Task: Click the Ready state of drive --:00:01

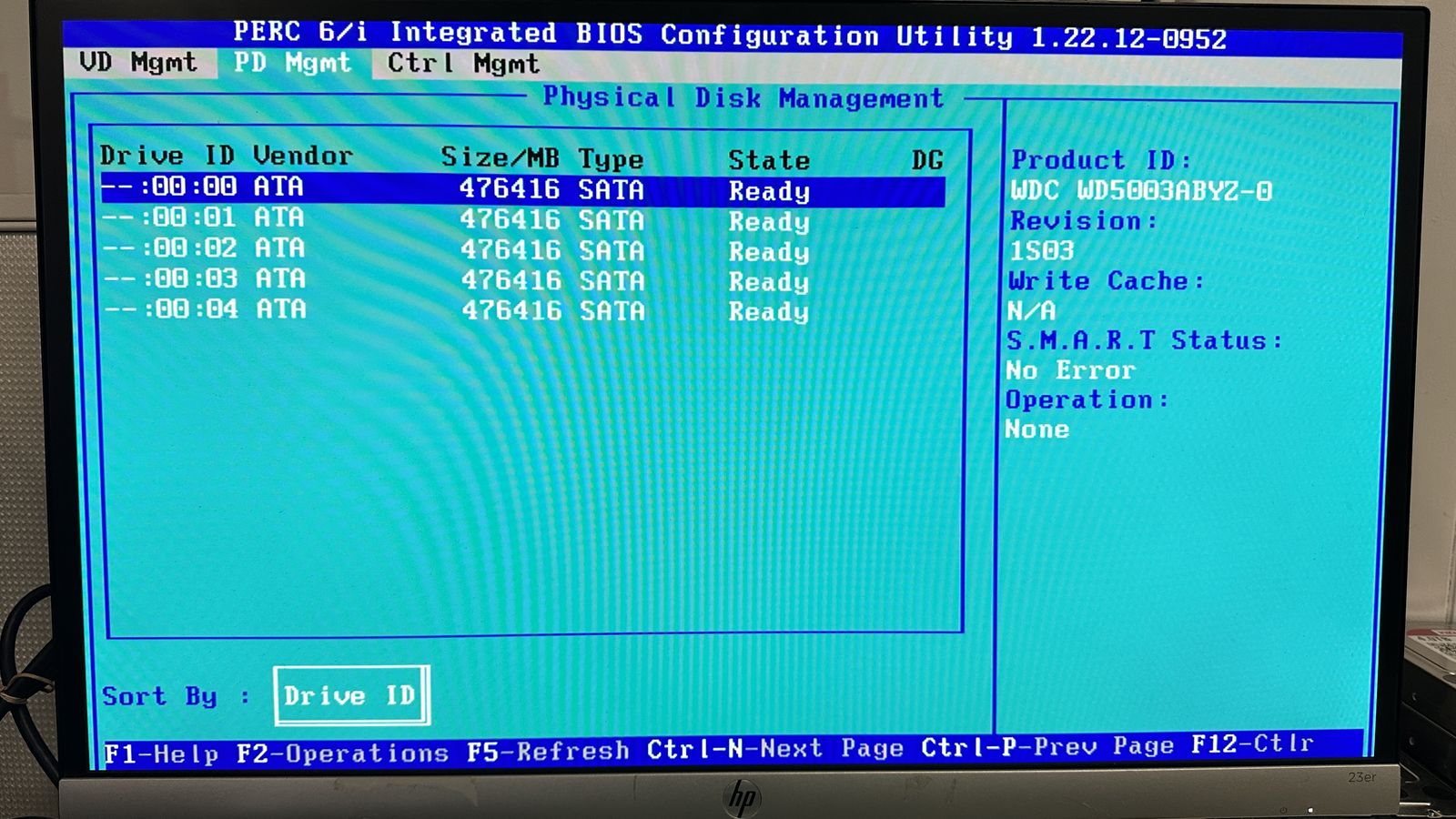Action: tap(769, 221)
